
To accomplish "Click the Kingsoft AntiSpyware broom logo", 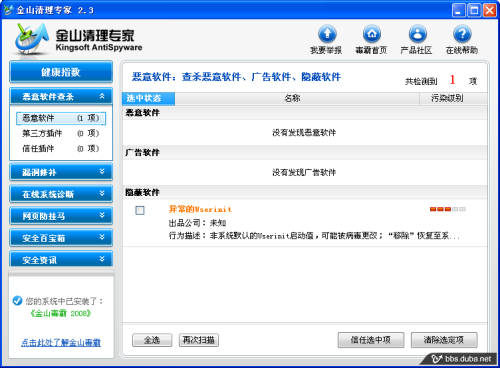I will click(x=31, y=39).
